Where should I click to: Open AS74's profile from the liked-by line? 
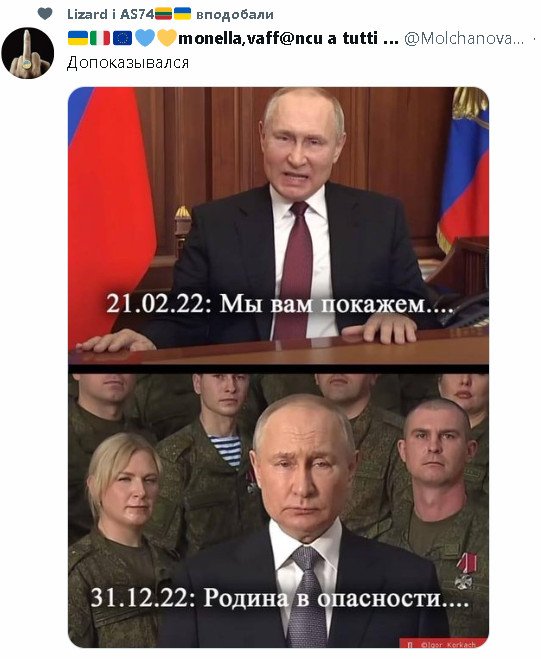137,14
